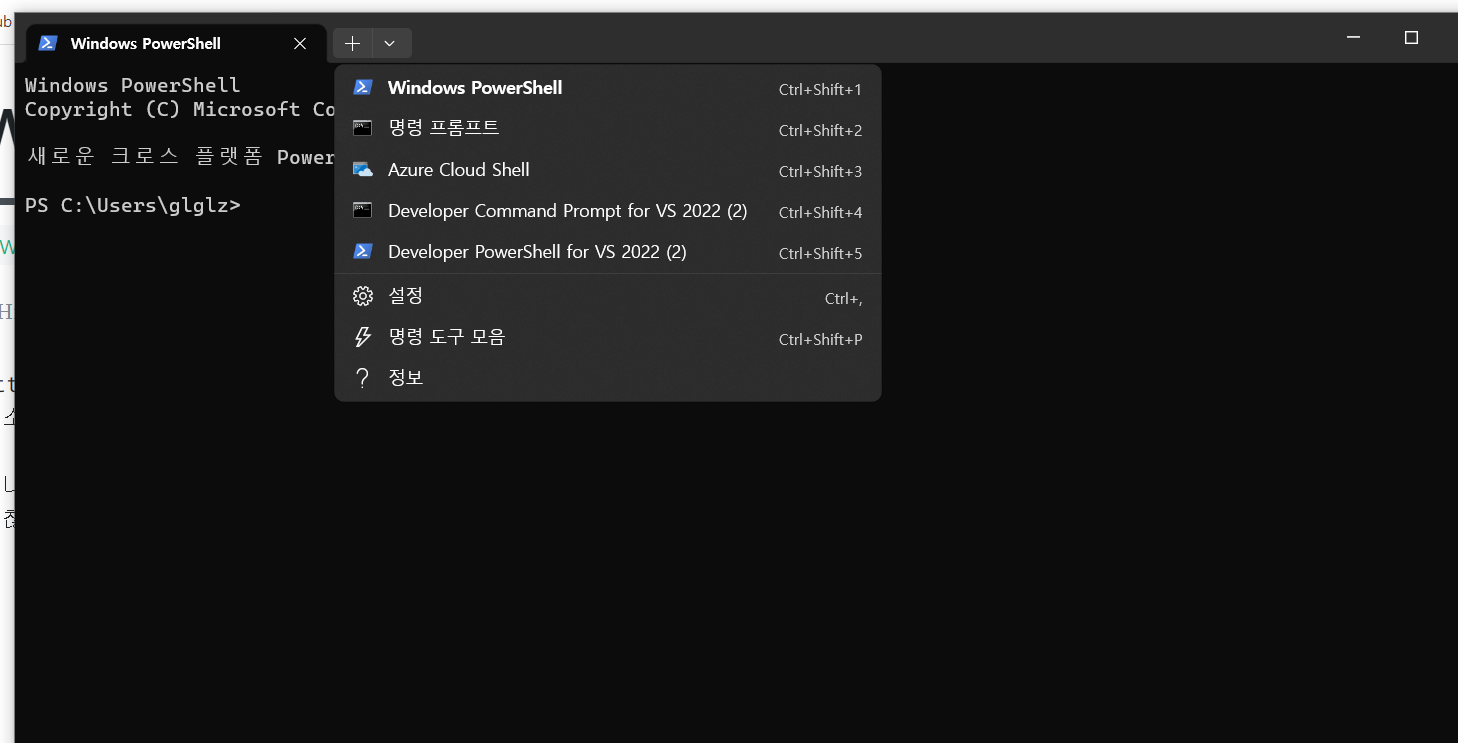Maximize the terminal window

[x=1411, y=38]
